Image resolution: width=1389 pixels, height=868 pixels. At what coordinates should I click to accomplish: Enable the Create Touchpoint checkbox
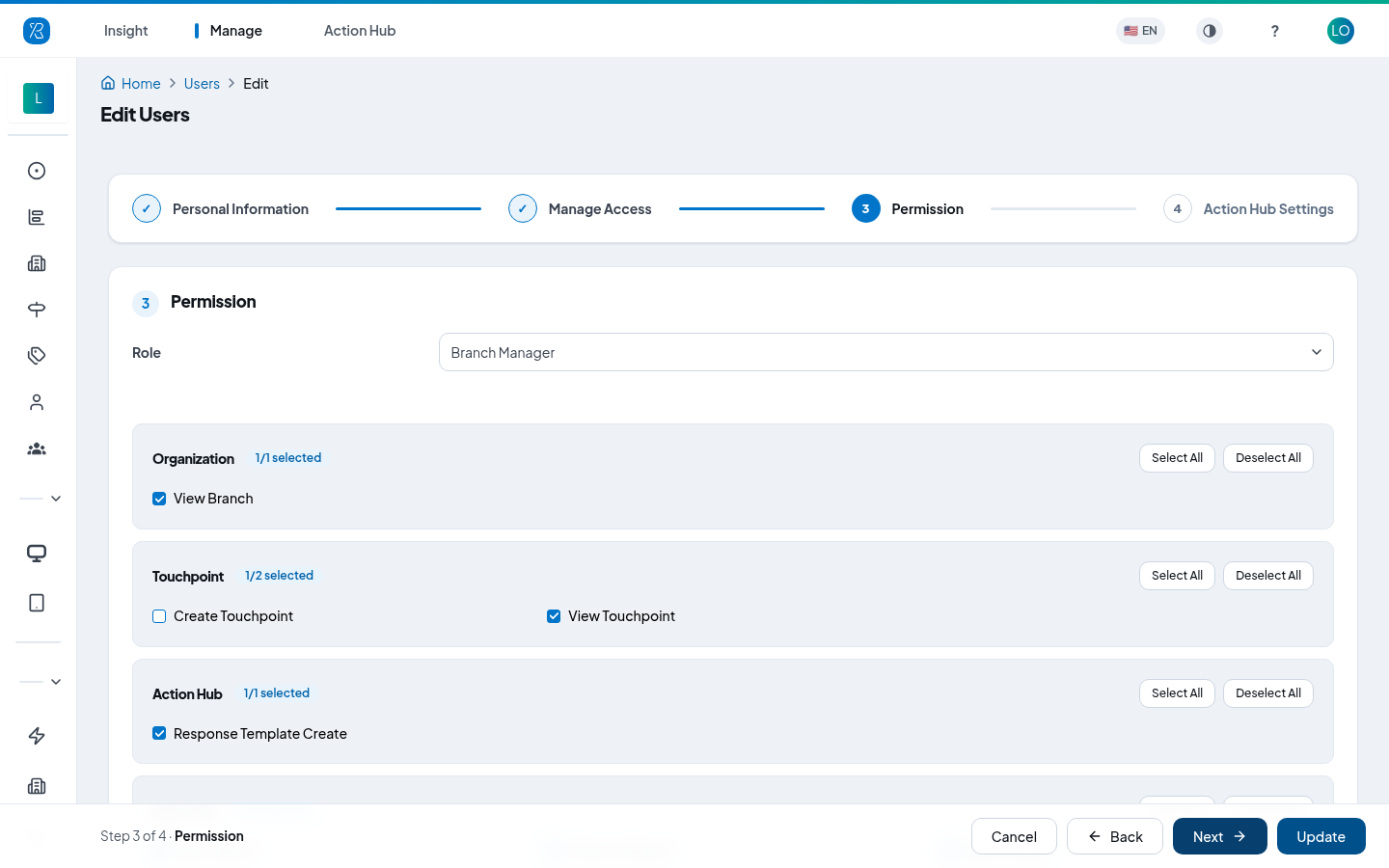(159, 616)
